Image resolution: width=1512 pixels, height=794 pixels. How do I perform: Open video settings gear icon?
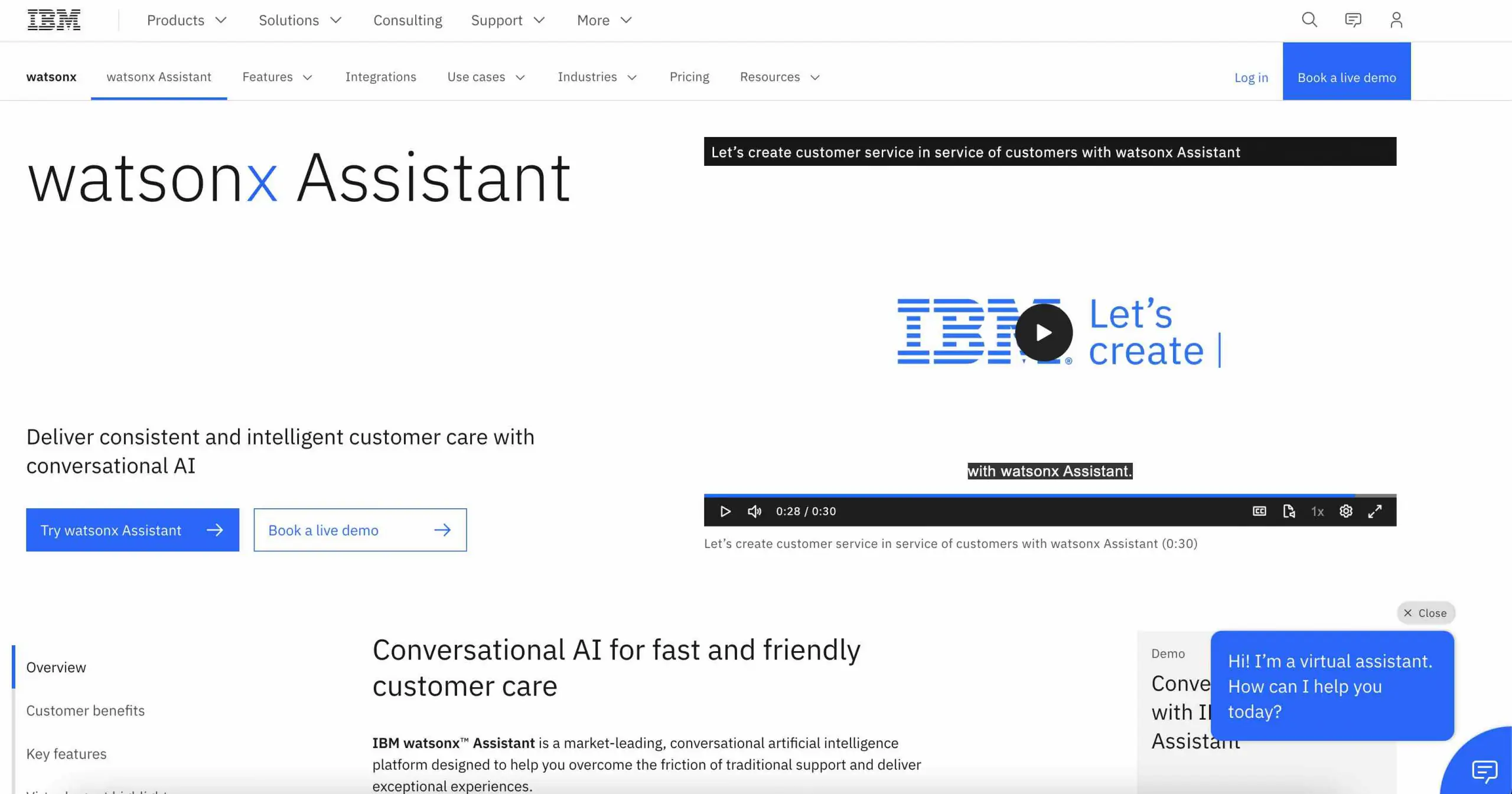[x=1346, y=511]
